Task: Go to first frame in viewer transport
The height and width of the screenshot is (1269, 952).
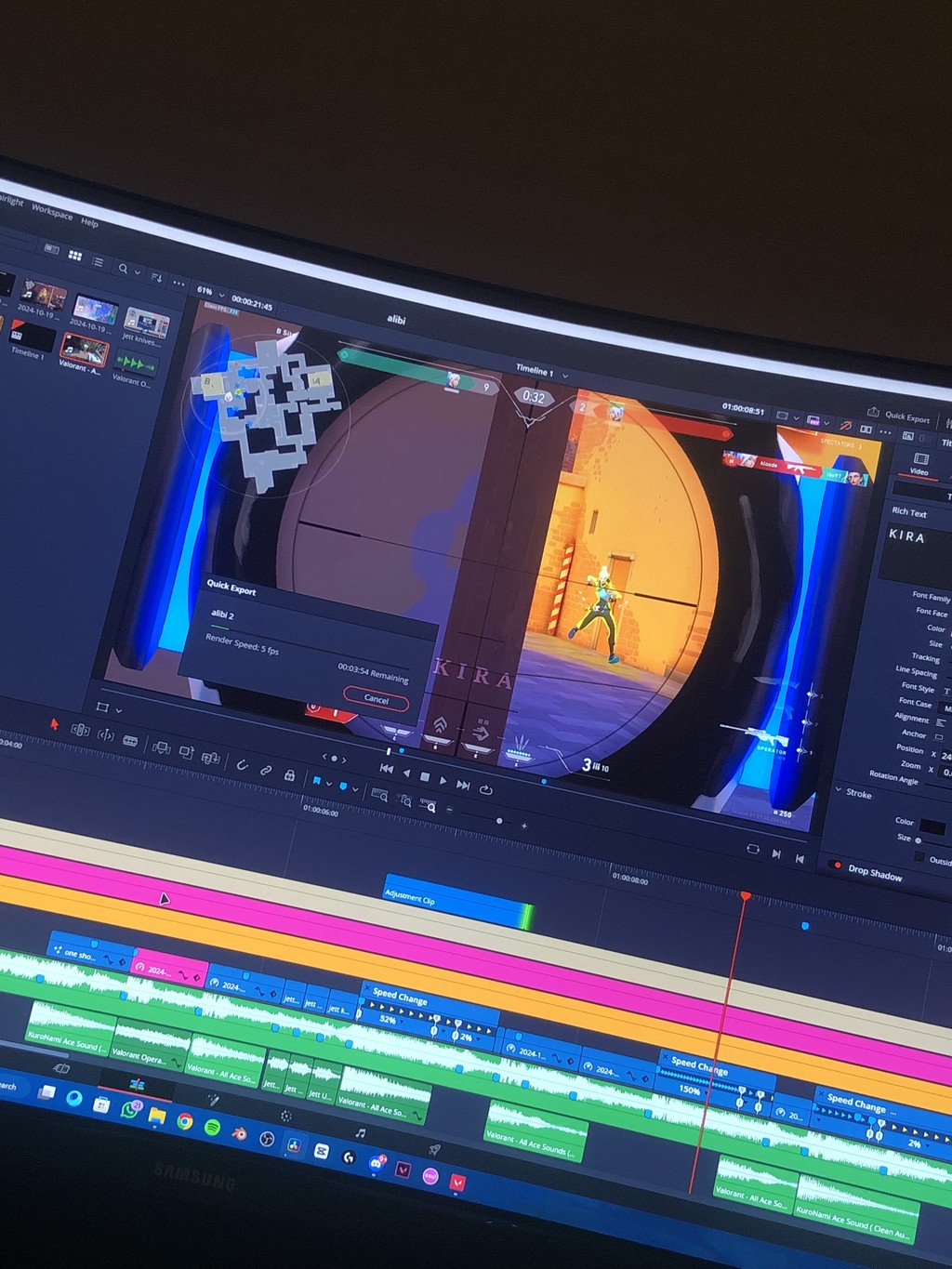Action: (x=387, y=768)
